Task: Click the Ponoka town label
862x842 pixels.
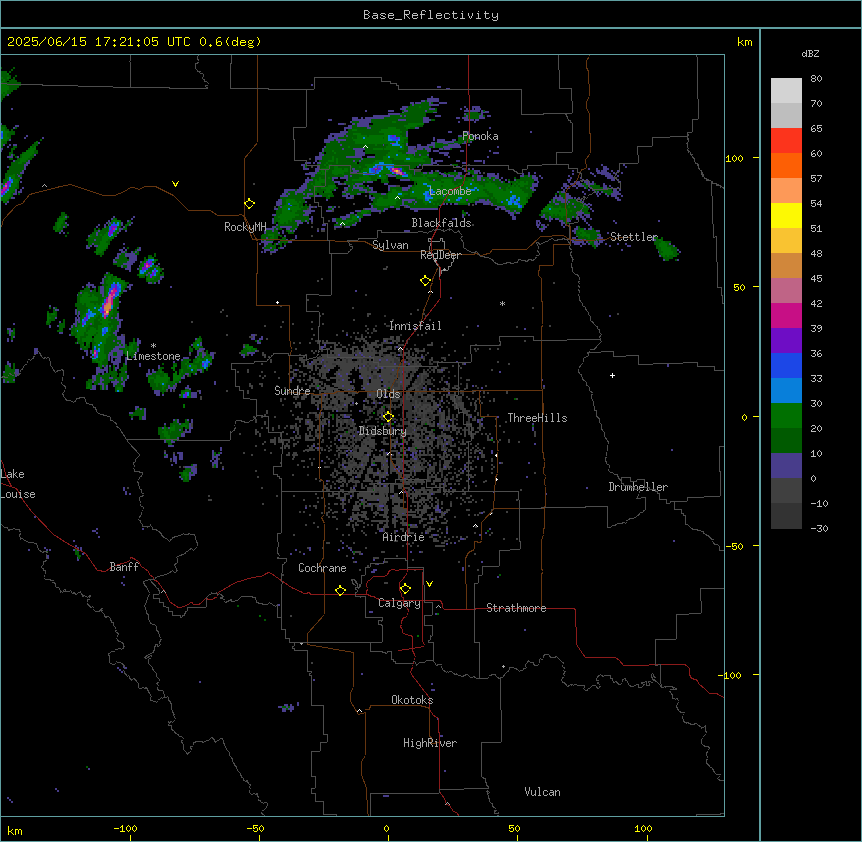Action: 480,136
